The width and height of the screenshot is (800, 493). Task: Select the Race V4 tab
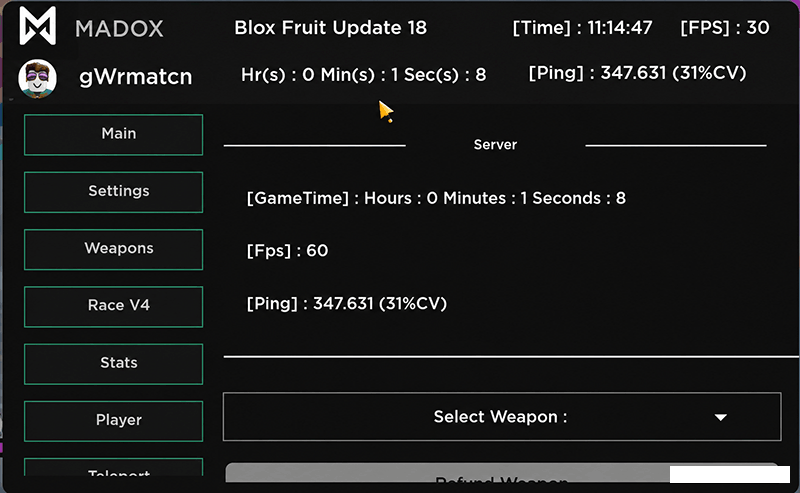coord(113,306)
